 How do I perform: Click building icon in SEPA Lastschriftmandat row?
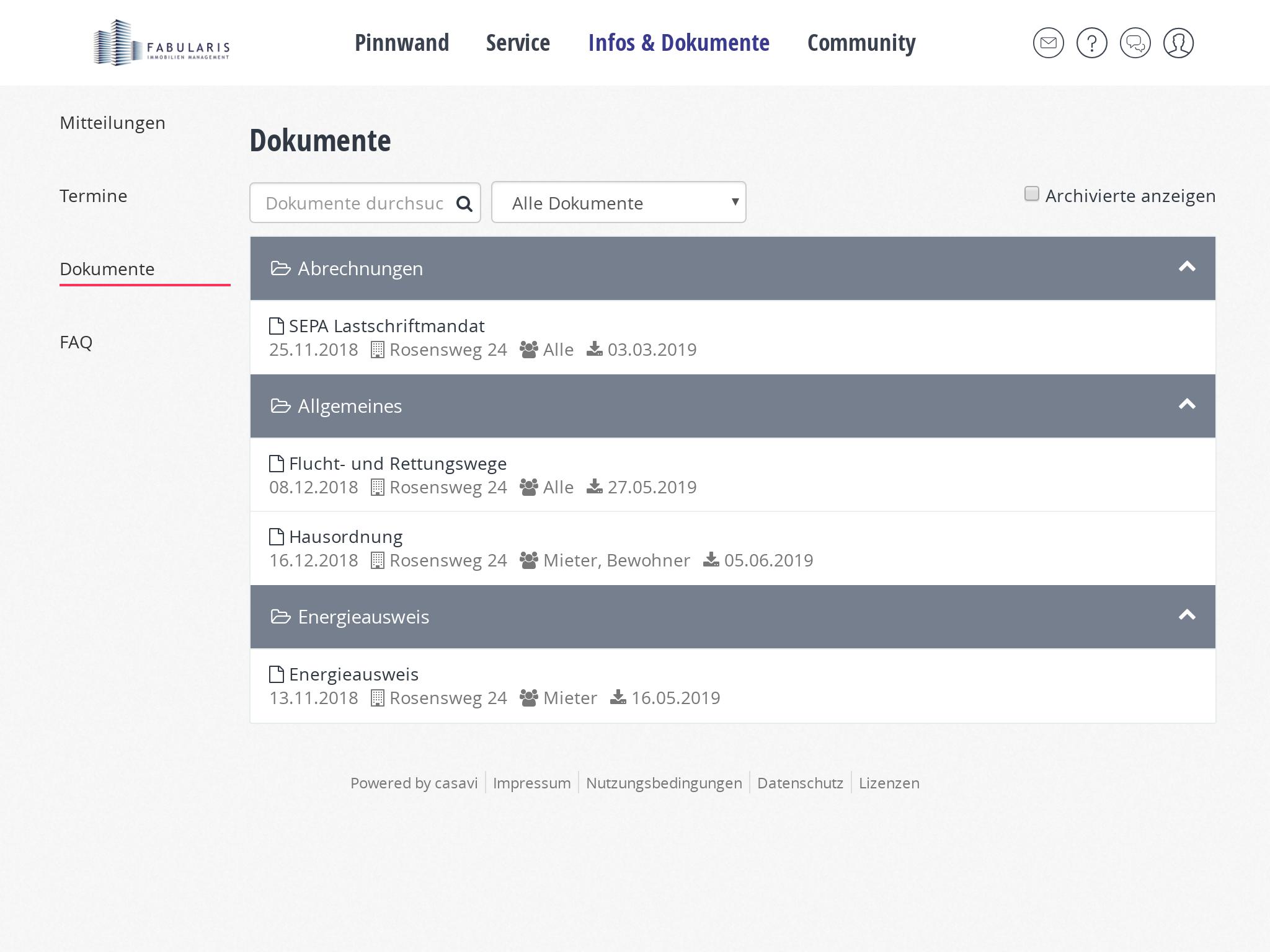tap(377, 350)
